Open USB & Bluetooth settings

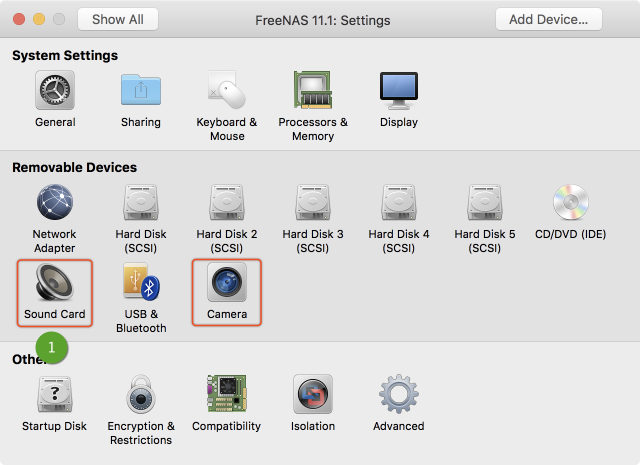tap(141, 284)
